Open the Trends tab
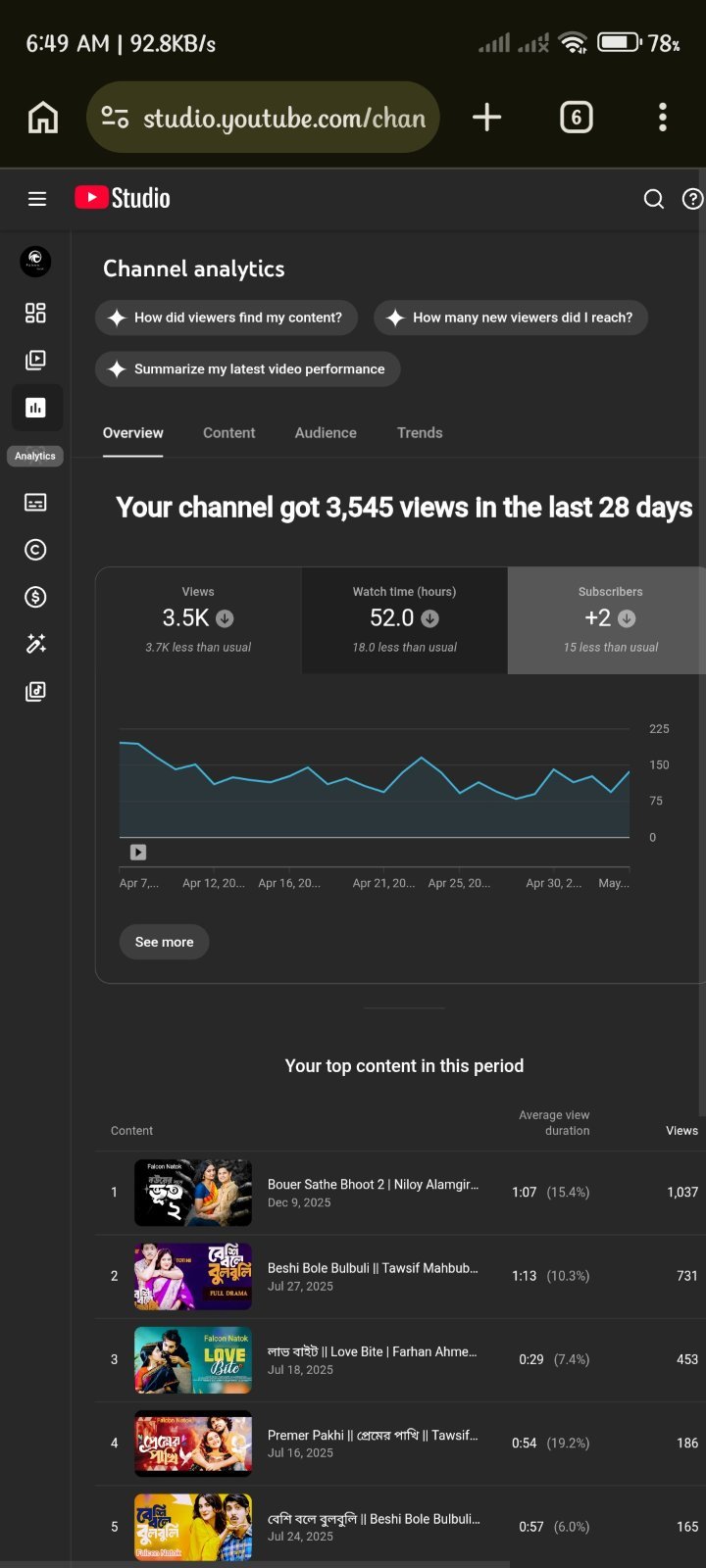Screen dimensions: 706x1568 click(x=420, y=432)
